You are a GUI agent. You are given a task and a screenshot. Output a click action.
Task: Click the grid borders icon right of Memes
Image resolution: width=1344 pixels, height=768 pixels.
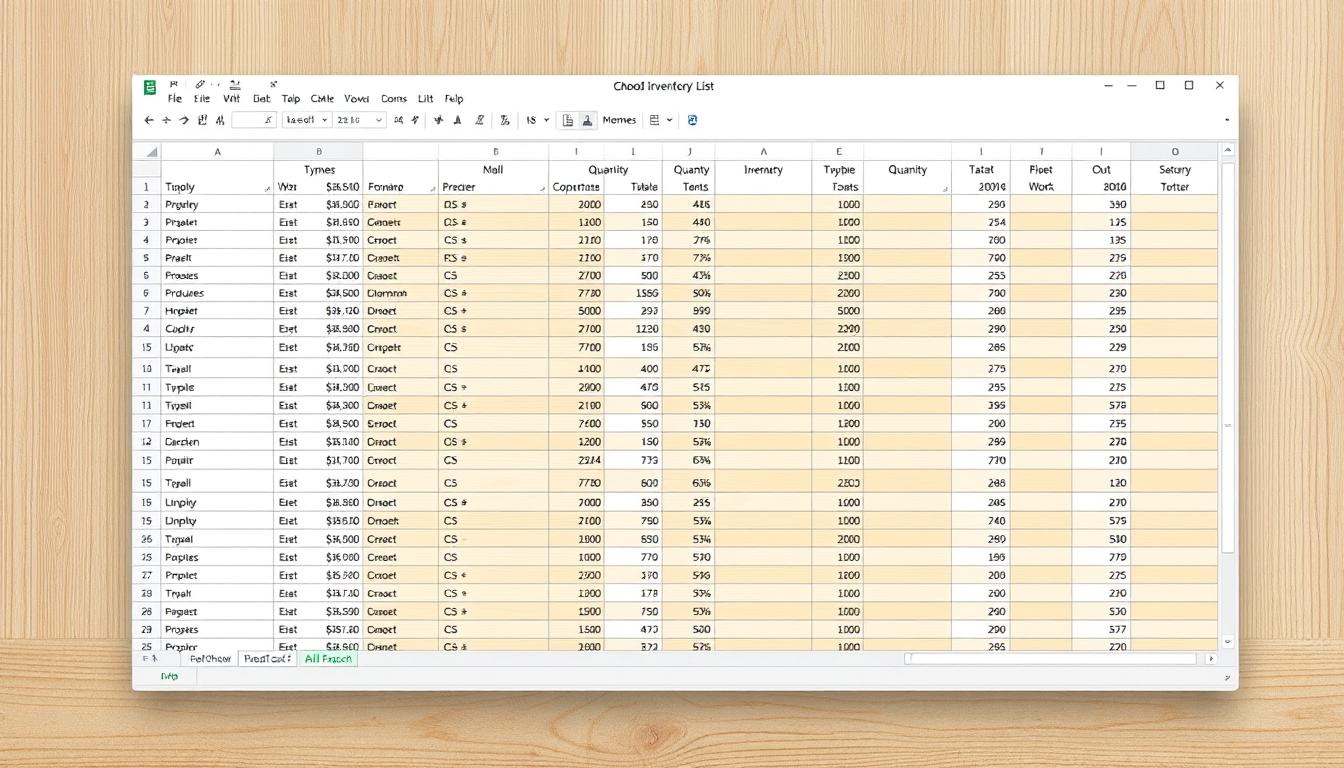coord(654,120)
